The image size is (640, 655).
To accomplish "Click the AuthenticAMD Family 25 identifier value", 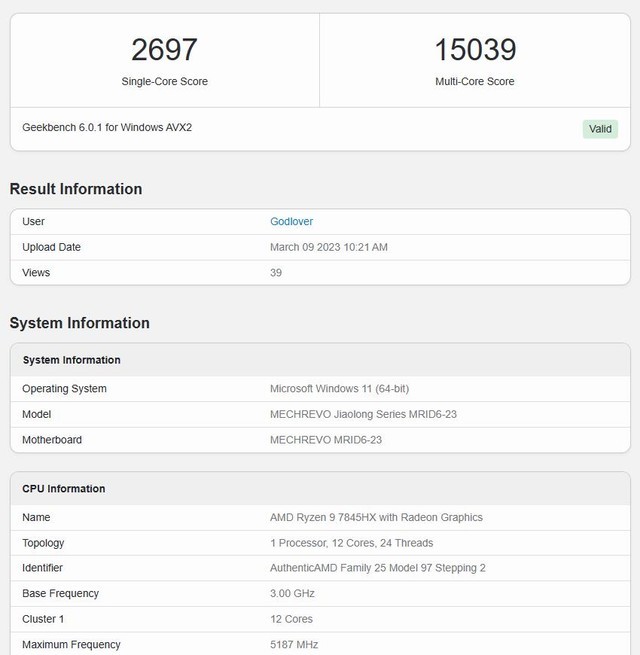I will [377, 568].
